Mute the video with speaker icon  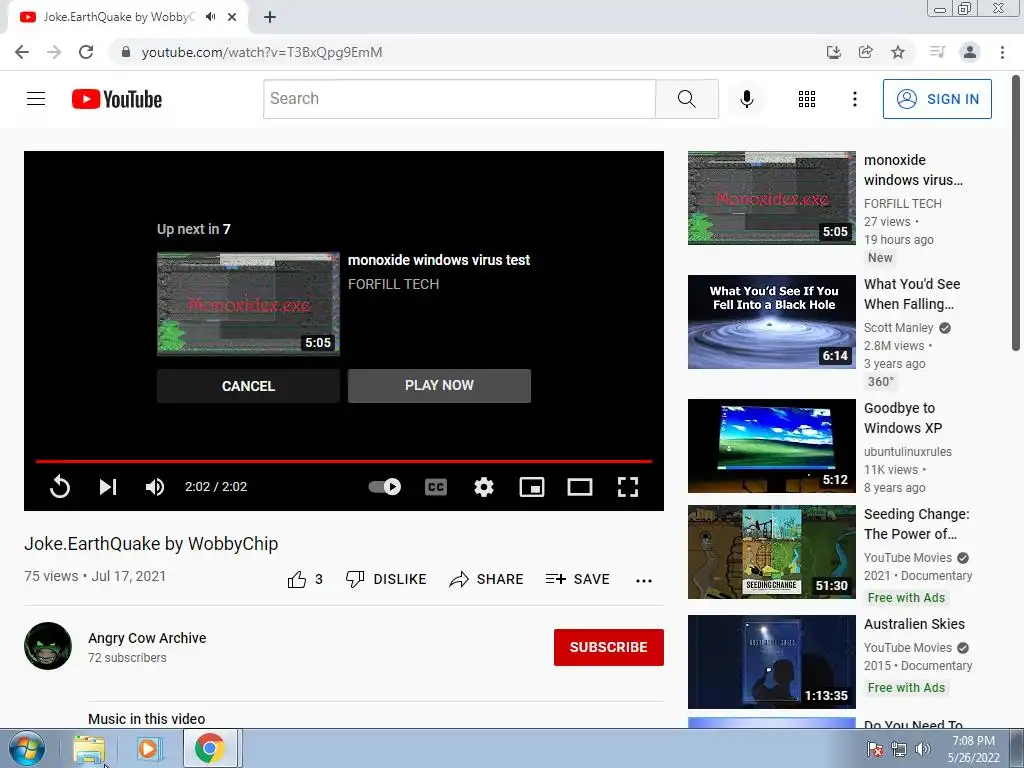(x=155, y=487)
